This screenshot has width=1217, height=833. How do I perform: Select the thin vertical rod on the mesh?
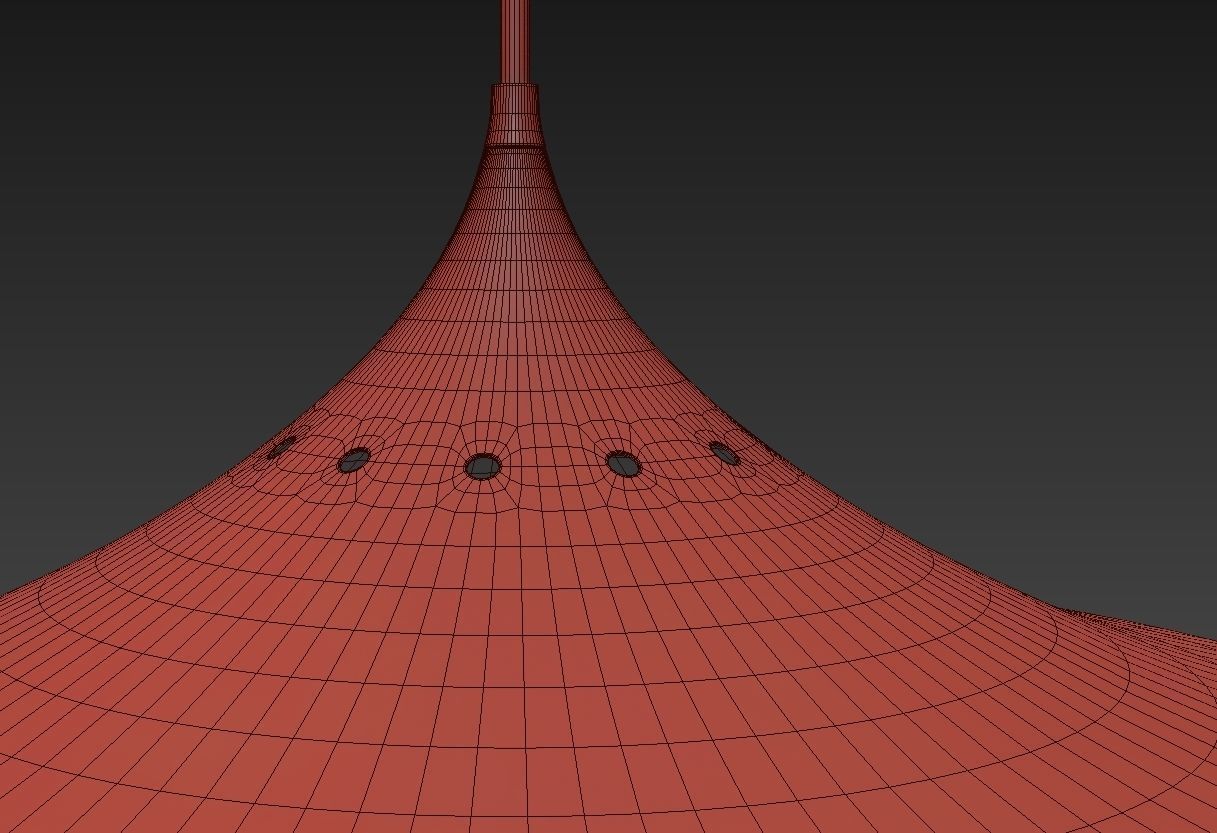[515, 42]
